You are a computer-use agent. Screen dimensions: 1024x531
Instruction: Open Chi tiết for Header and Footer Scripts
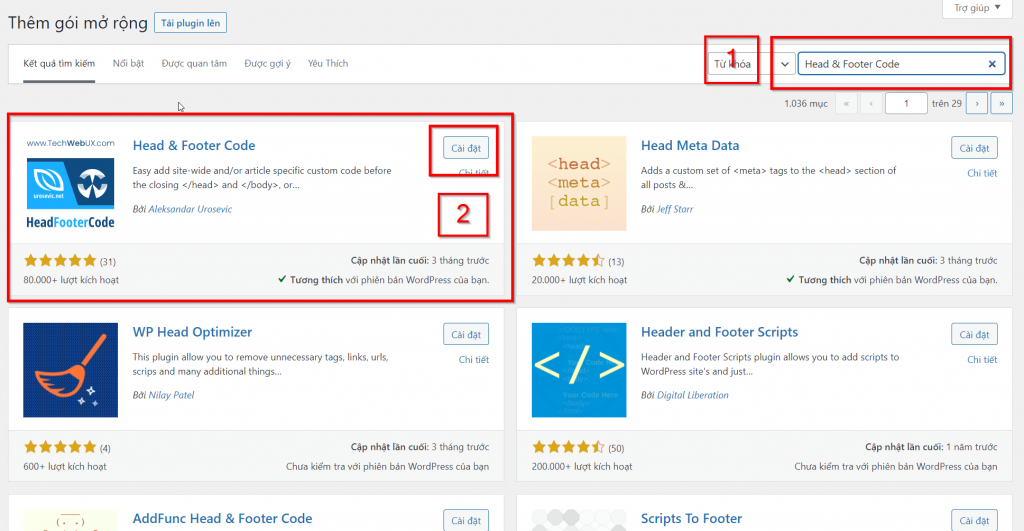[x=982, y=359]
